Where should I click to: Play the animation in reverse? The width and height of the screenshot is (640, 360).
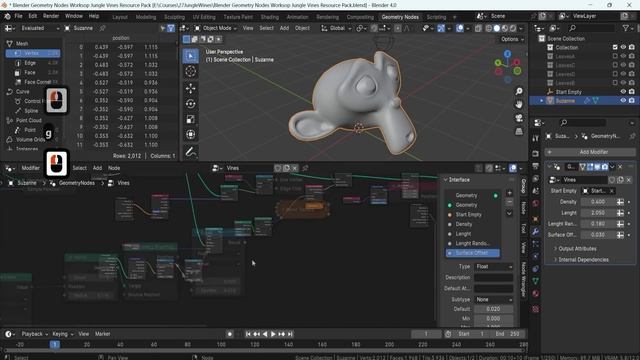coord(265,334)
